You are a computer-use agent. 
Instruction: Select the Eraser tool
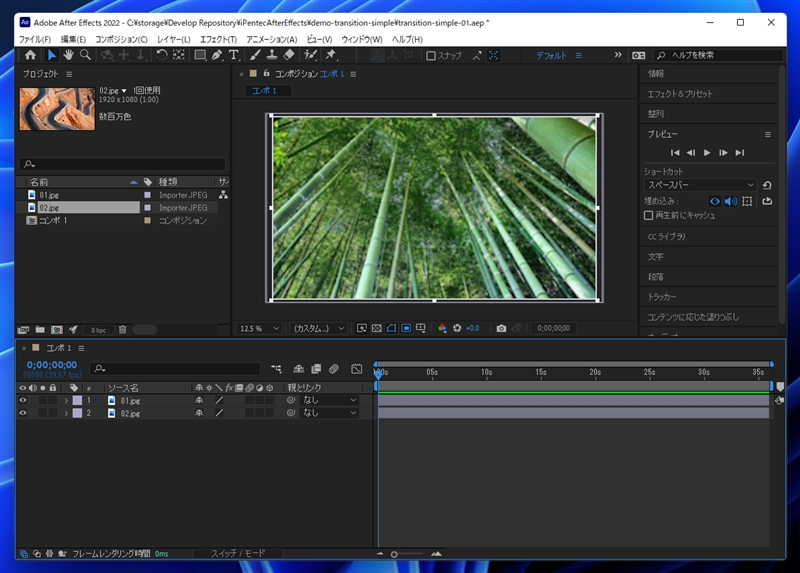point(289,55)
